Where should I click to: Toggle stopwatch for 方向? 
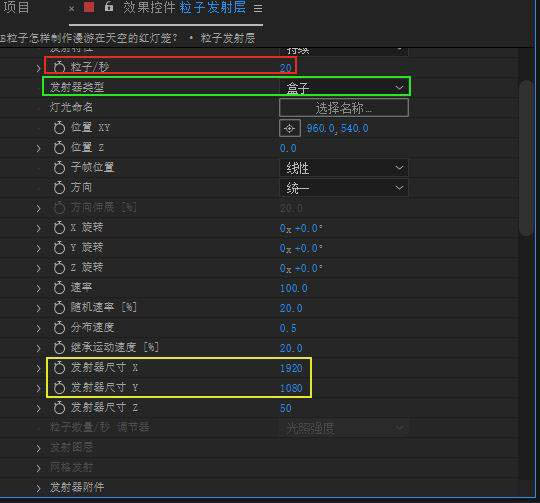[59, 188]
